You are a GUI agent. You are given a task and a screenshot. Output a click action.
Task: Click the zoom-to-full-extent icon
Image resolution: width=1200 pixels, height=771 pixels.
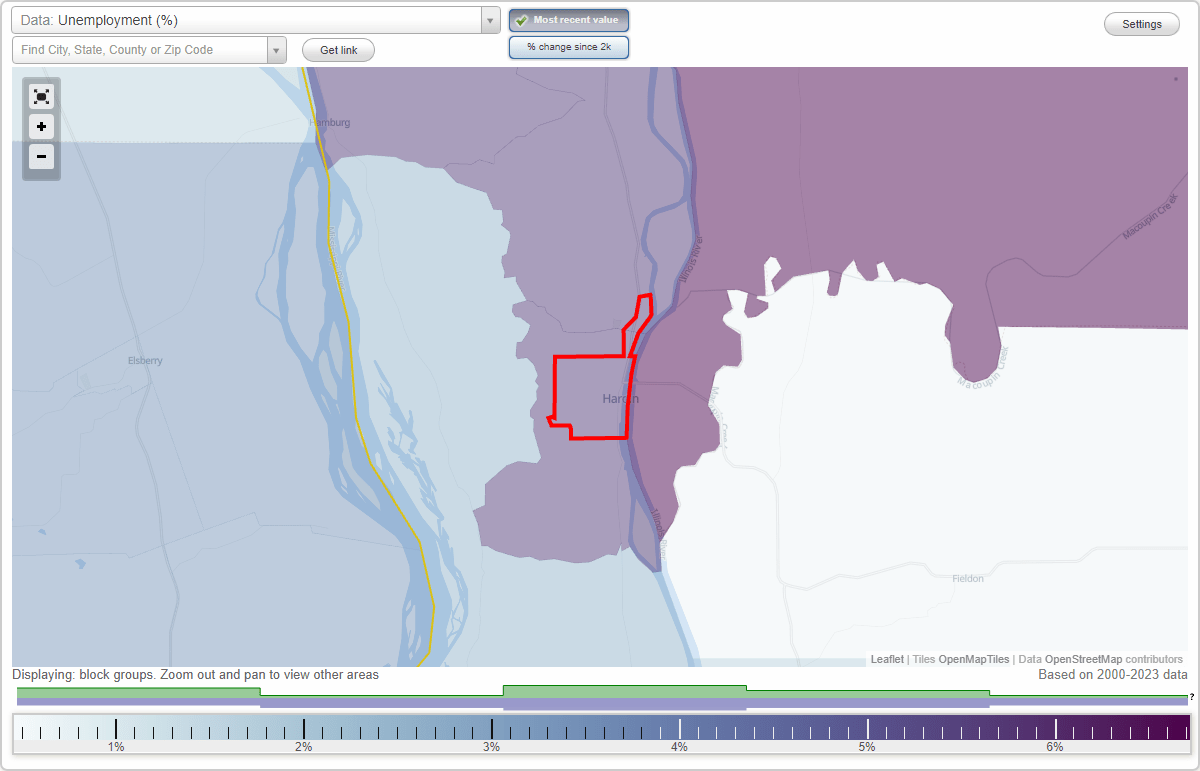point(41,96)
